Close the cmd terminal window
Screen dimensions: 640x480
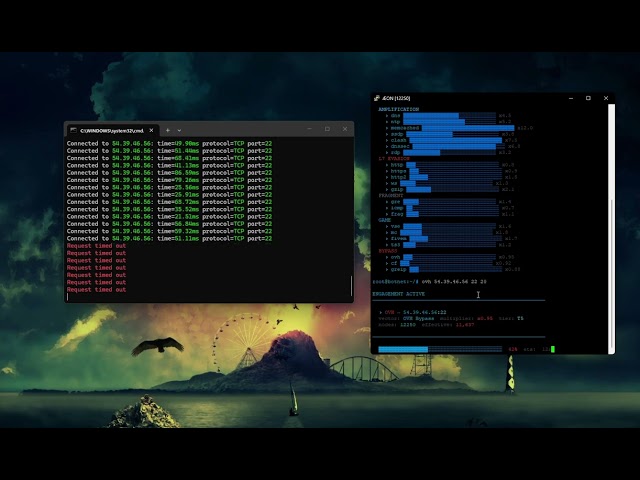click(345, 129)
